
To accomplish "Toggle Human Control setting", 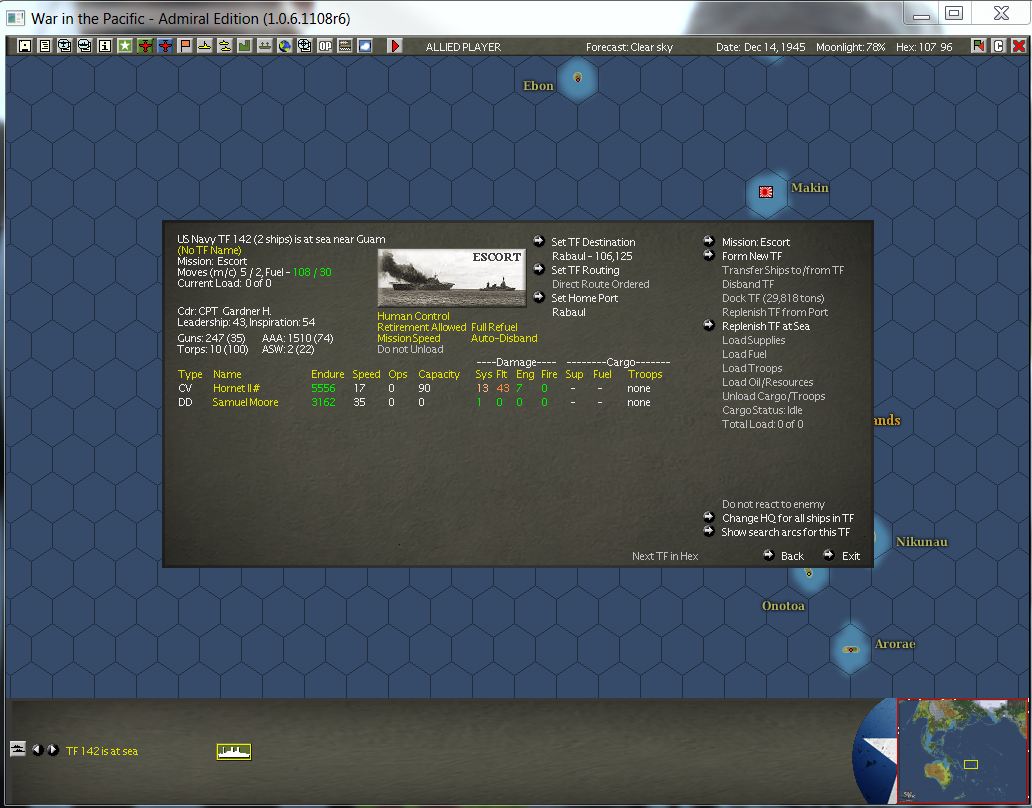I will tap(413, 316).
